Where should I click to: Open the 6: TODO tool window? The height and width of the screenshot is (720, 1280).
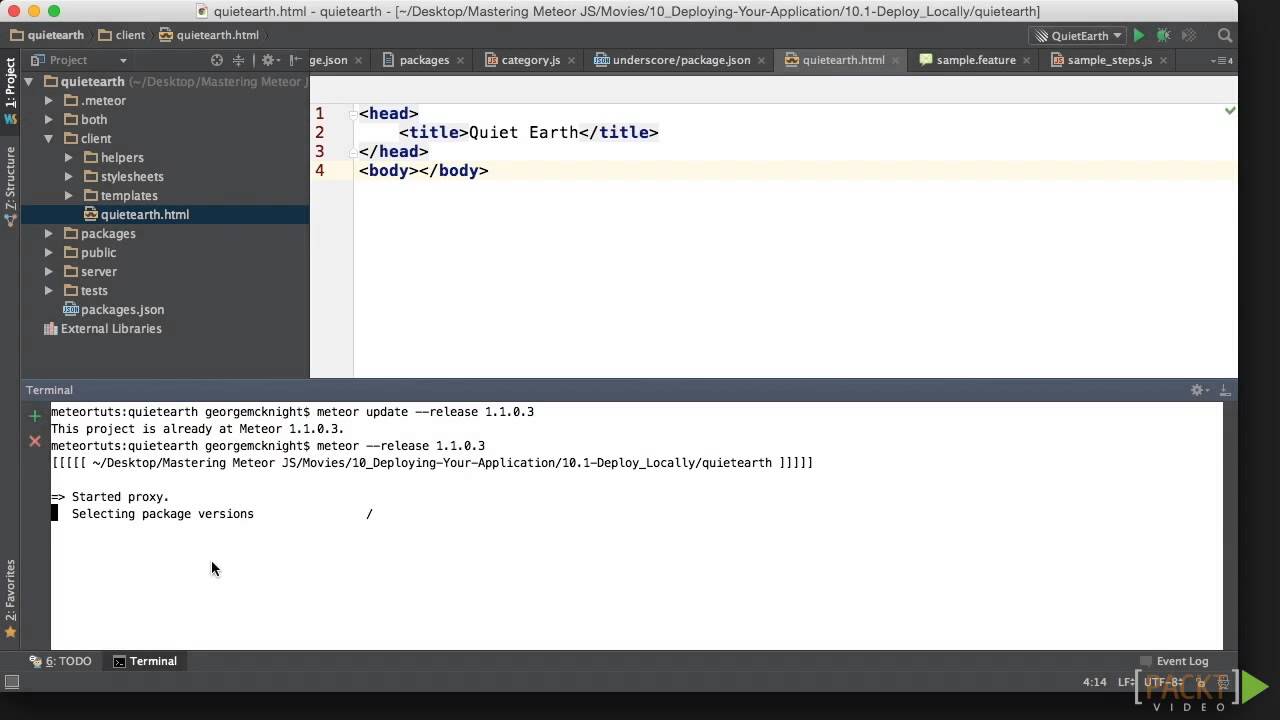(x=61, y=661)
